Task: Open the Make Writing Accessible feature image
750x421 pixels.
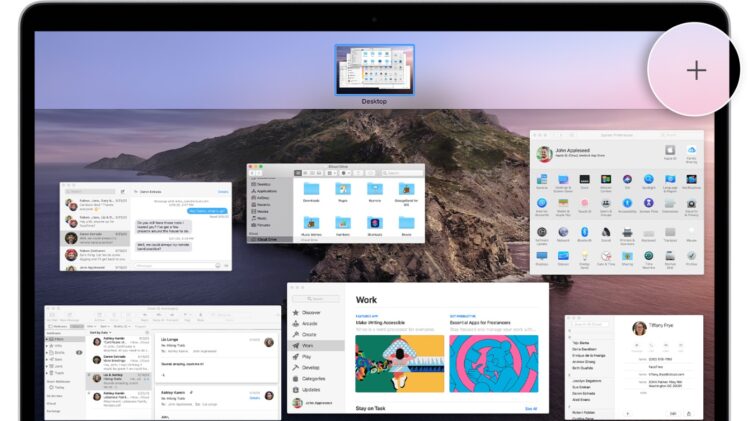Action: (x=399, y=362)
